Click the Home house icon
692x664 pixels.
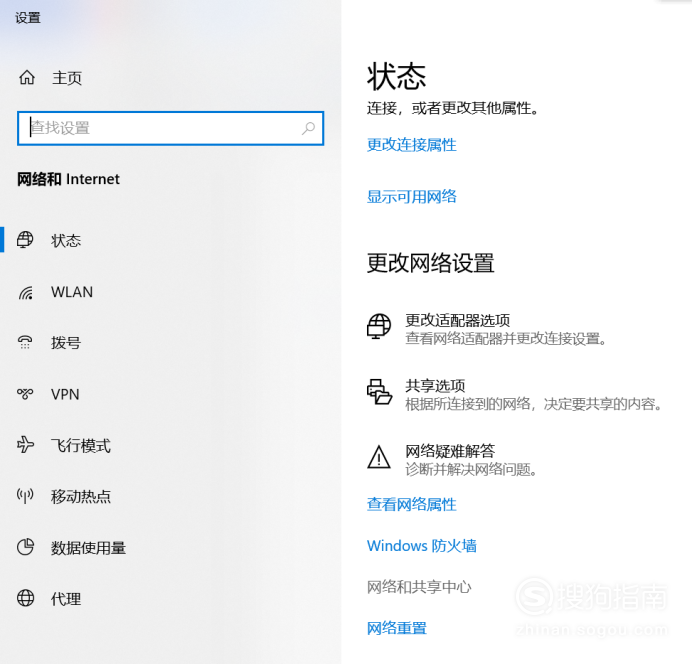tap(26, 78)
